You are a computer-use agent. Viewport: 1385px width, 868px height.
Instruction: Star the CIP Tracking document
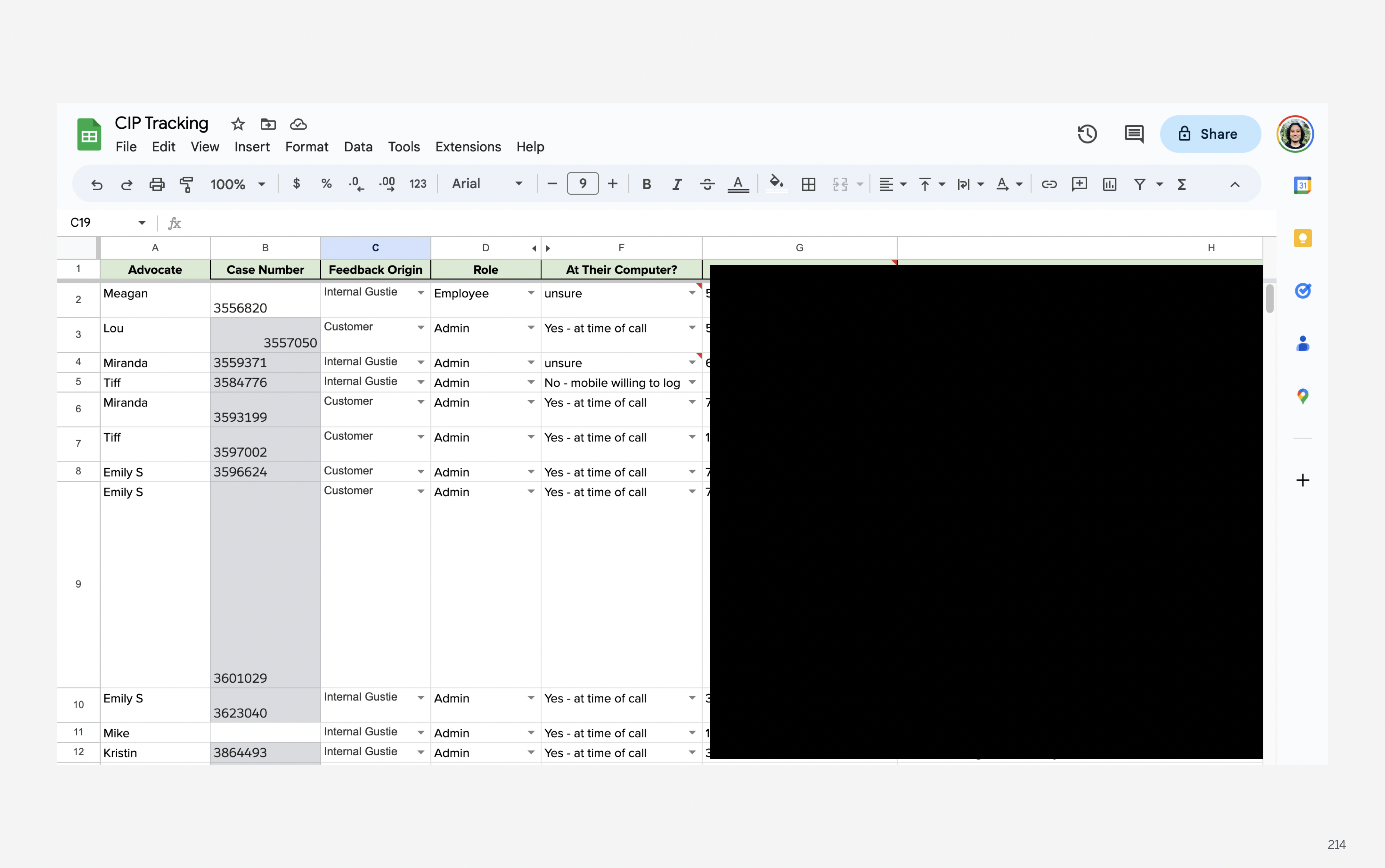pyautogui.click(x=238, y=124)
